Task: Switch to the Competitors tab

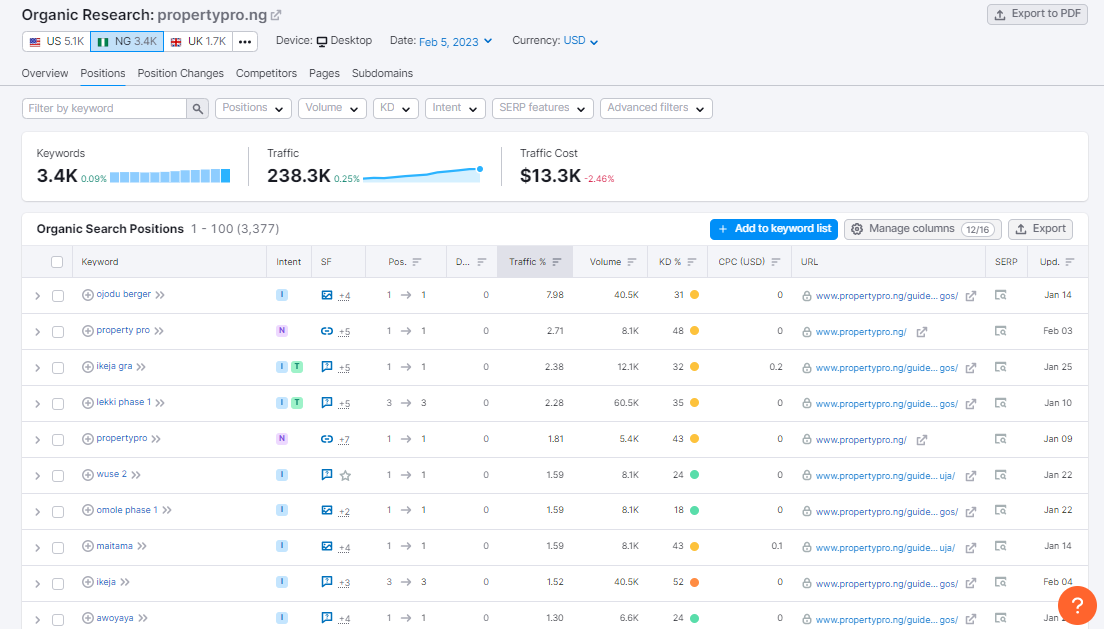Action: (x=266, y=73)
